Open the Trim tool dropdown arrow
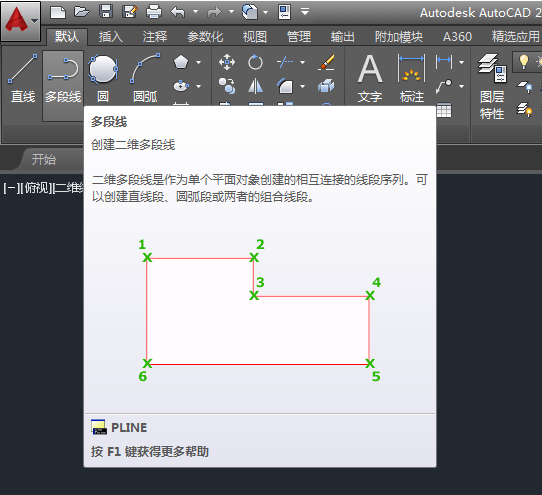Screen dimensions: 542x495 [302, 63]
